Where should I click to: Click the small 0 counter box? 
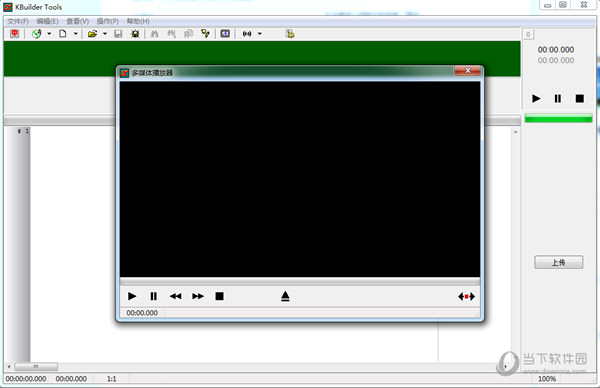tap(528, 34)
